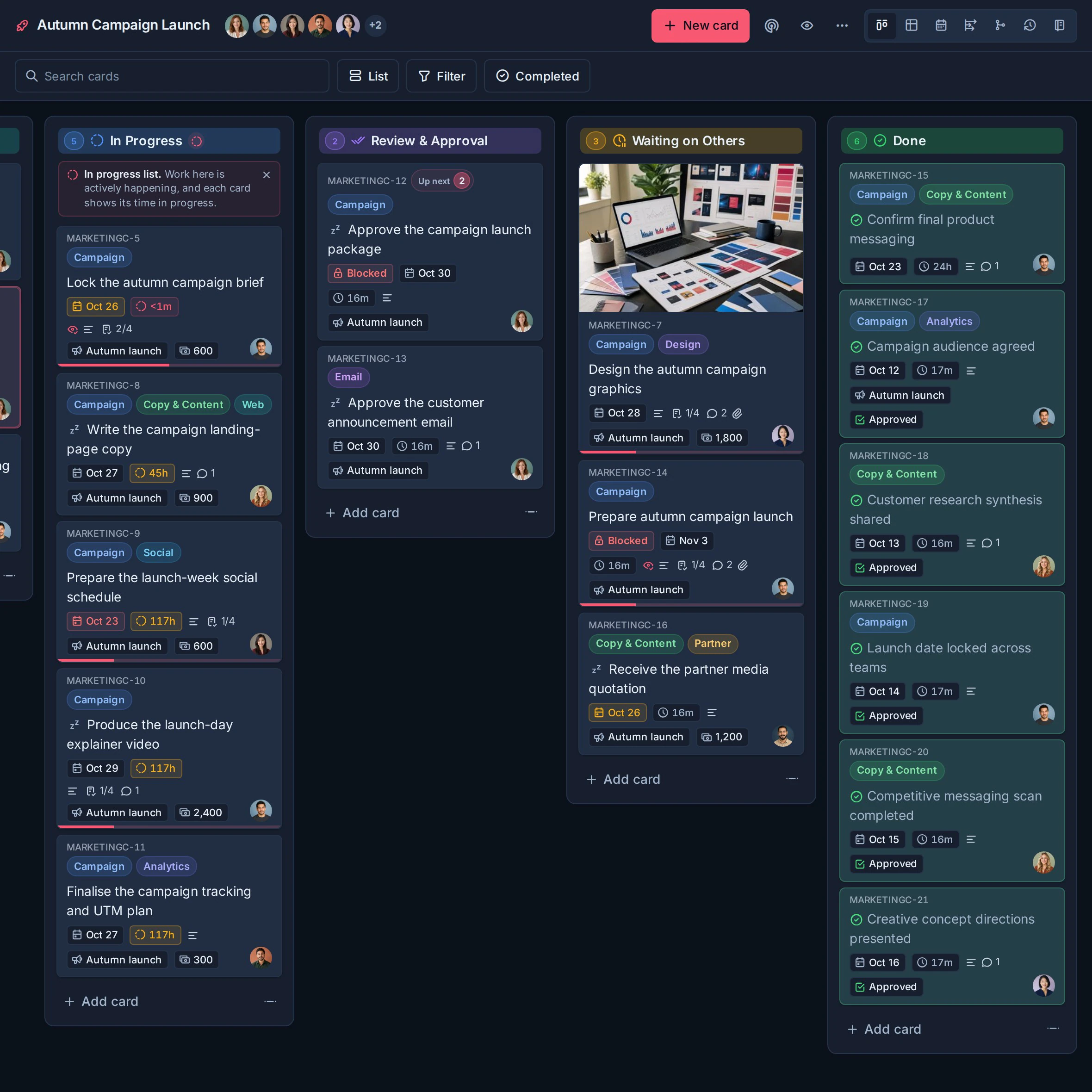Open the timeline Gantt view icon
This screenshot has width=1092, height=1092.
[970, 25]
